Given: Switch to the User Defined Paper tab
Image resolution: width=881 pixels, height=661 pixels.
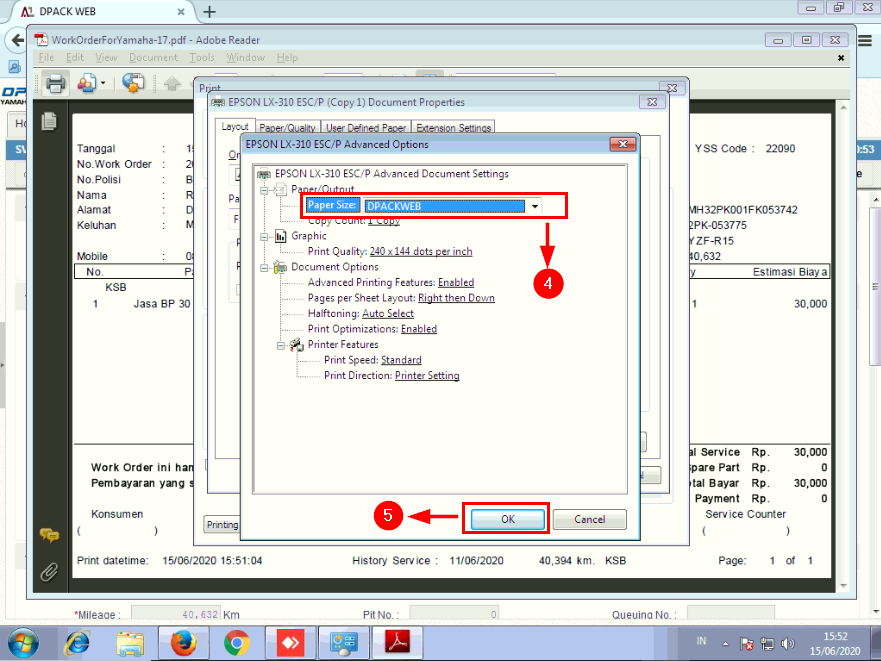Looking at the screenshot, I should coord(366,128).
